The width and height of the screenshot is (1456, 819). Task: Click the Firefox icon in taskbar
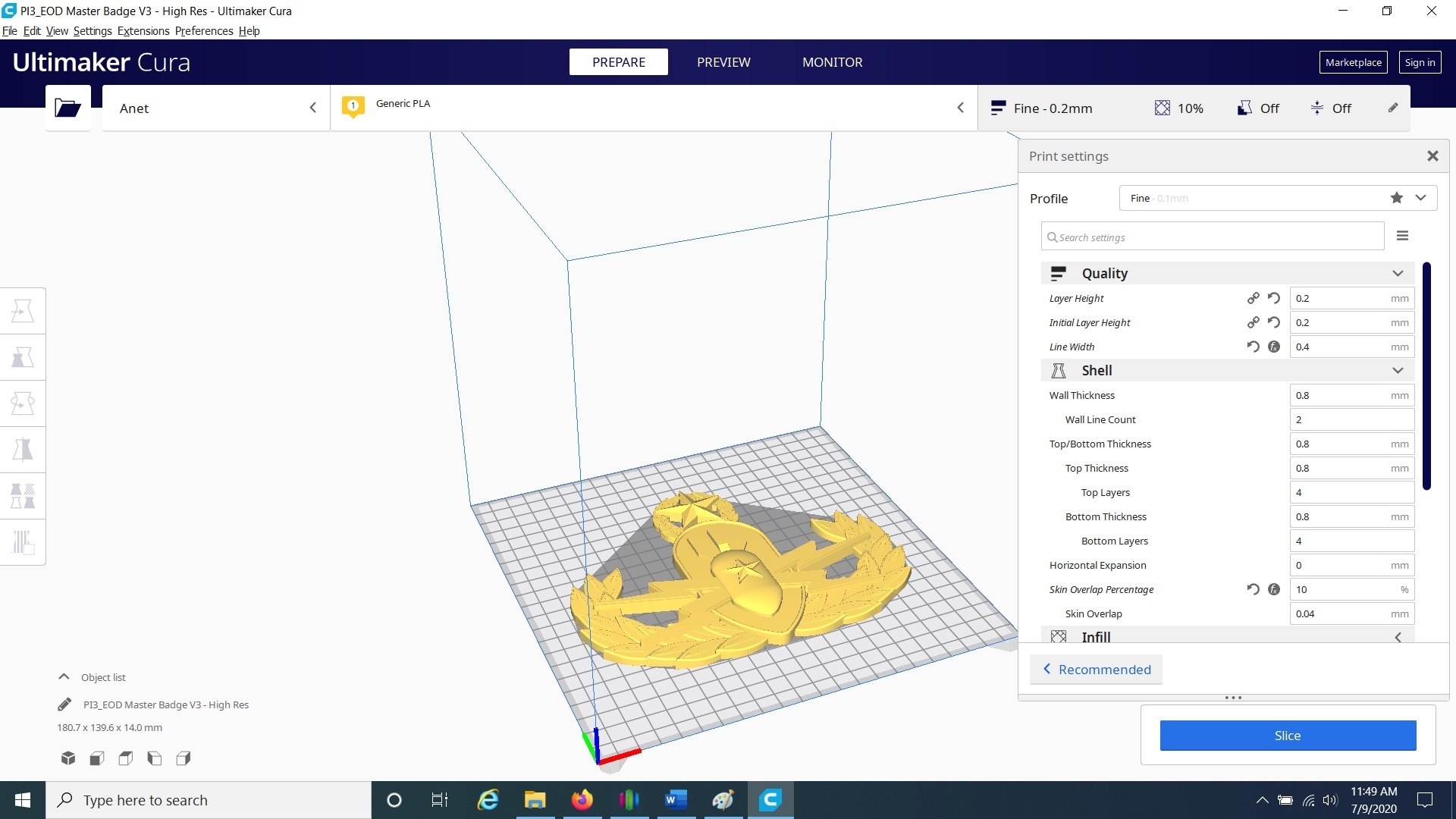(x=582, y=799)
